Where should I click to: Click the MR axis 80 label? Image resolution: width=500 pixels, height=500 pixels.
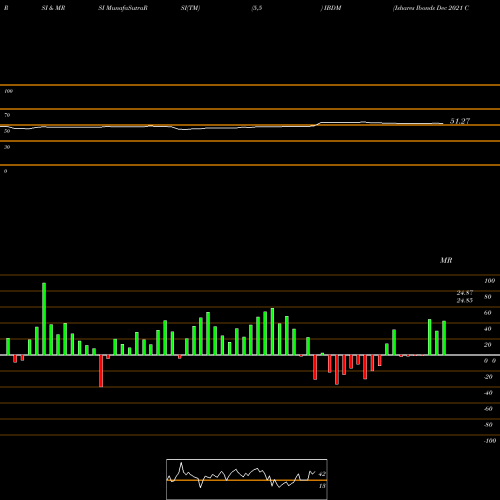coord(488,297)
